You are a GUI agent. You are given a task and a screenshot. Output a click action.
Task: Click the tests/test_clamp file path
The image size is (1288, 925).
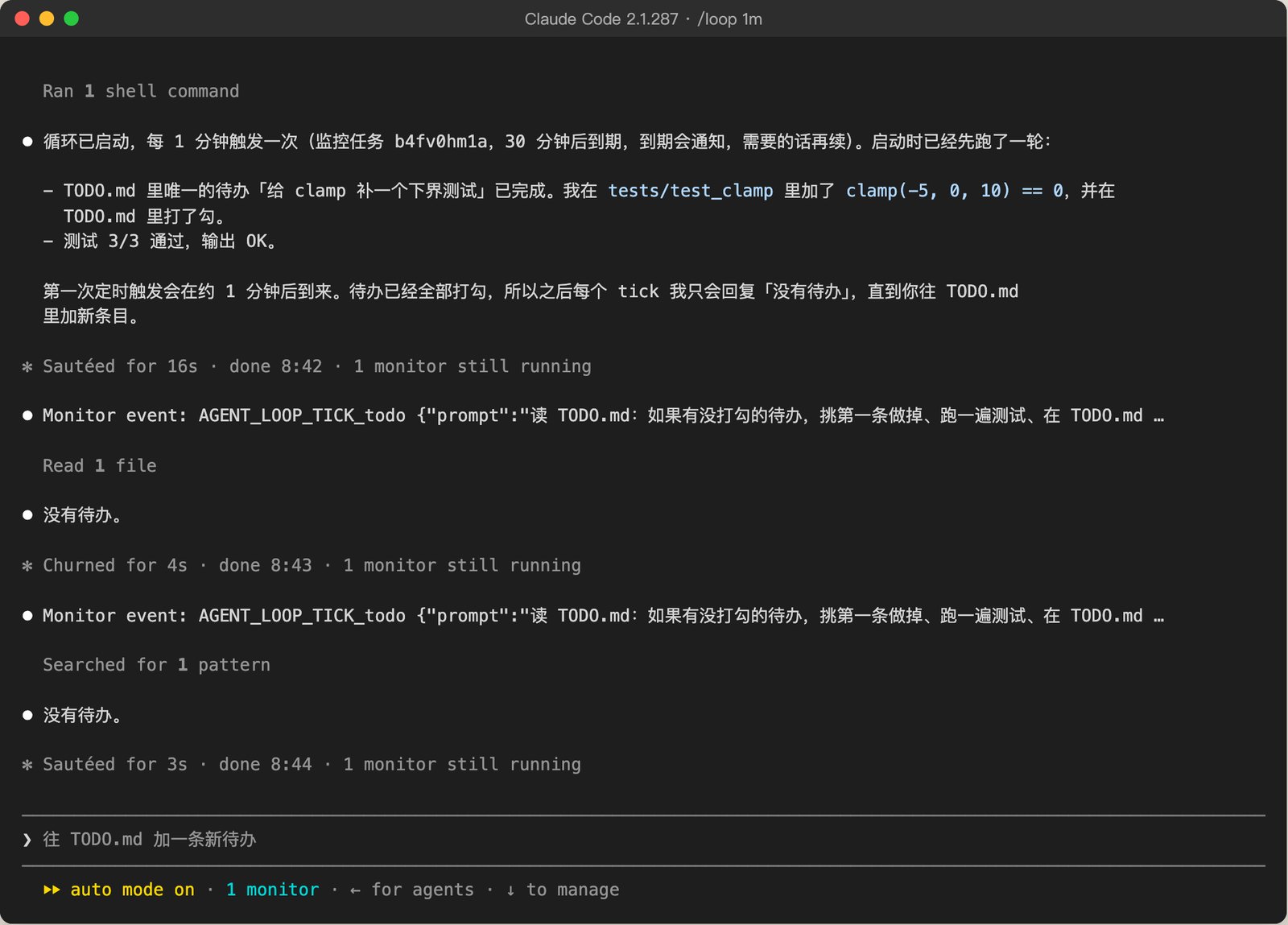point(690,191)
